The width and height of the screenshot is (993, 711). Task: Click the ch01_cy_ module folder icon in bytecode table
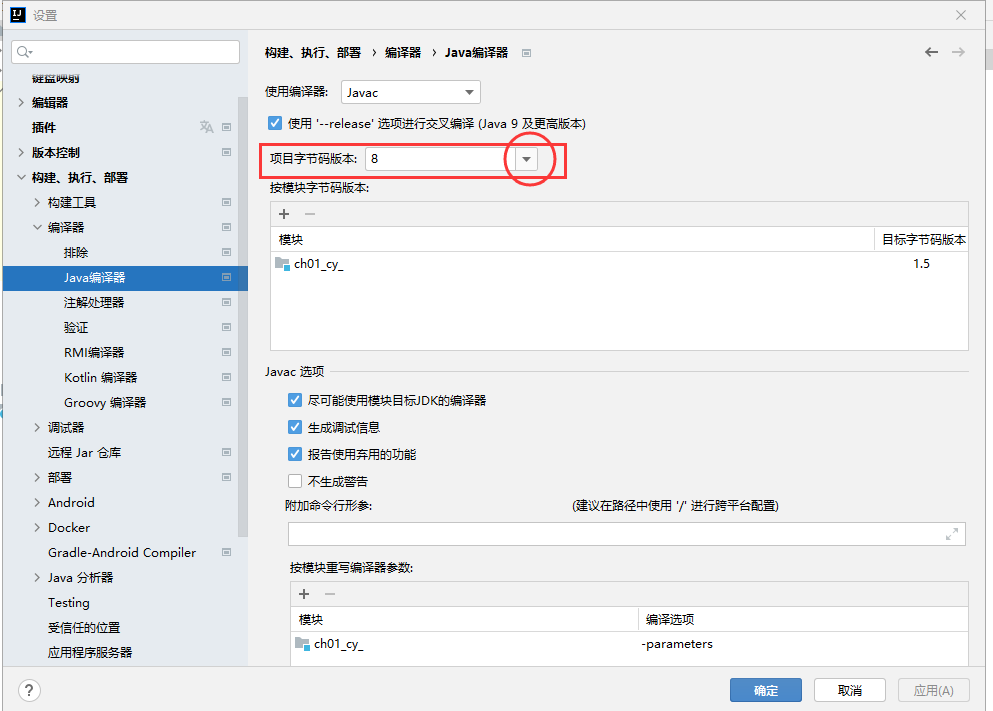pos(282,264)
